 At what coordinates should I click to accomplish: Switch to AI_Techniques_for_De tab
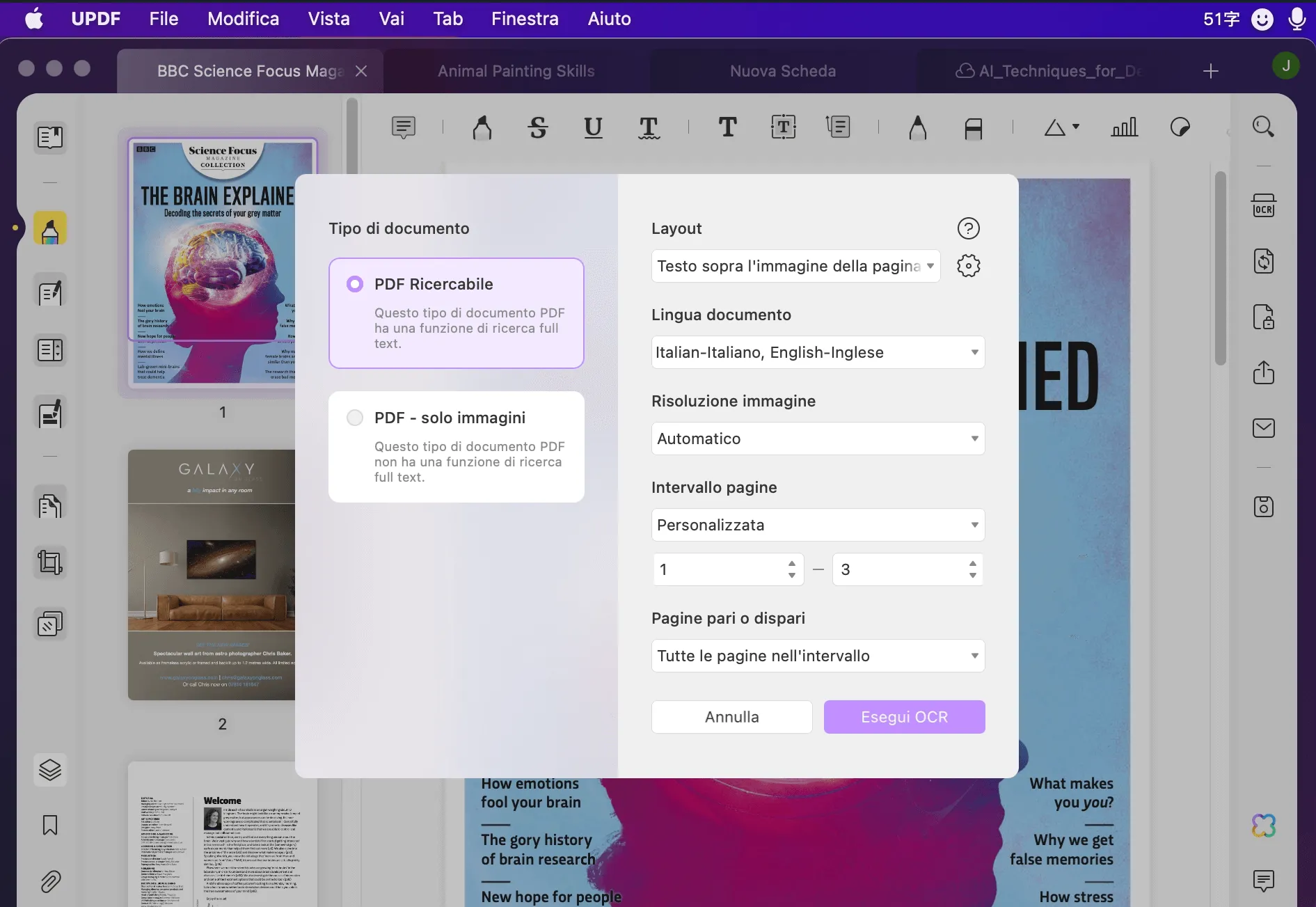tap(1048, 71)
